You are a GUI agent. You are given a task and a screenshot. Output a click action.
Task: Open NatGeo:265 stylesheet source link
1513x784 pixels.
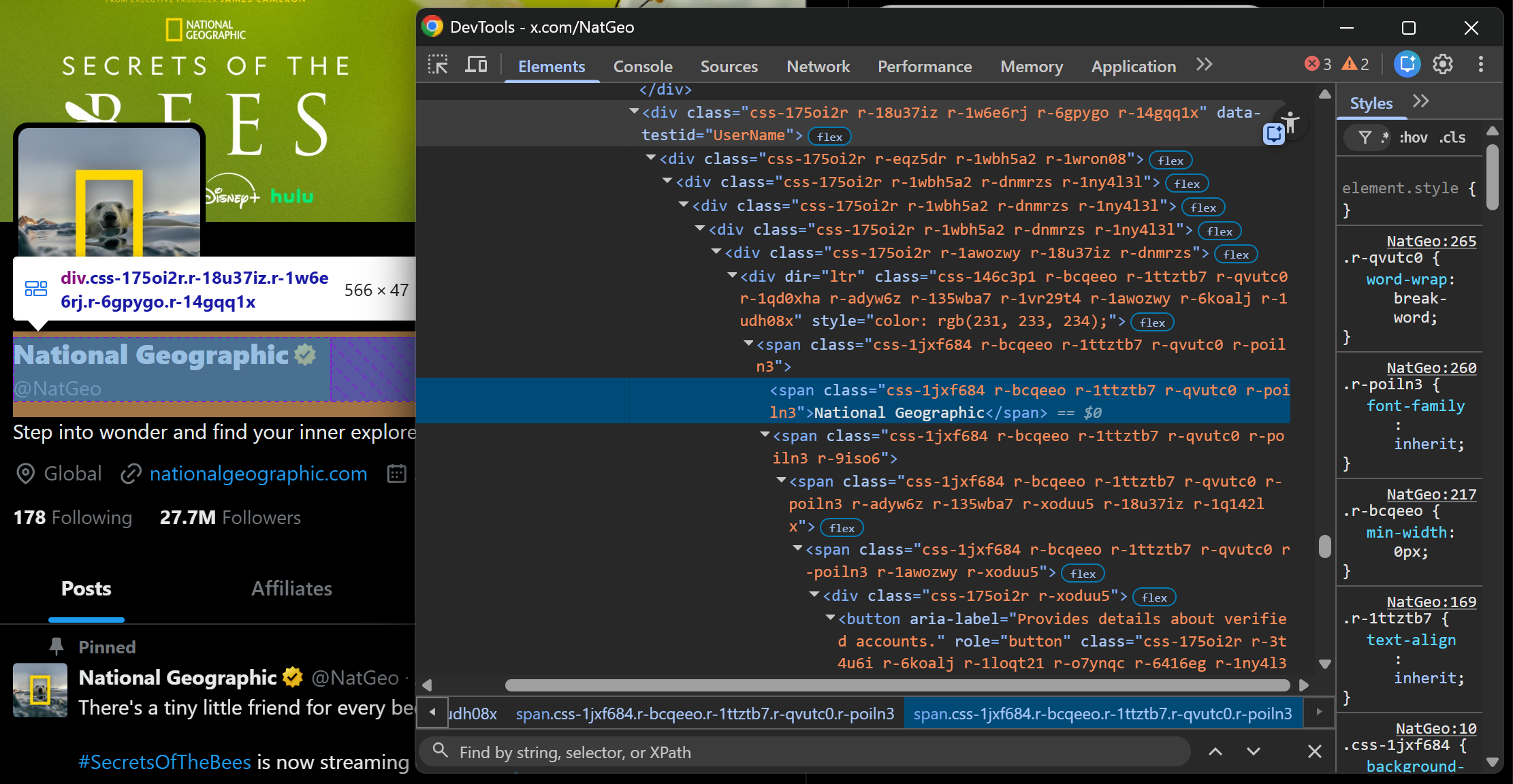pos(1431,241)
